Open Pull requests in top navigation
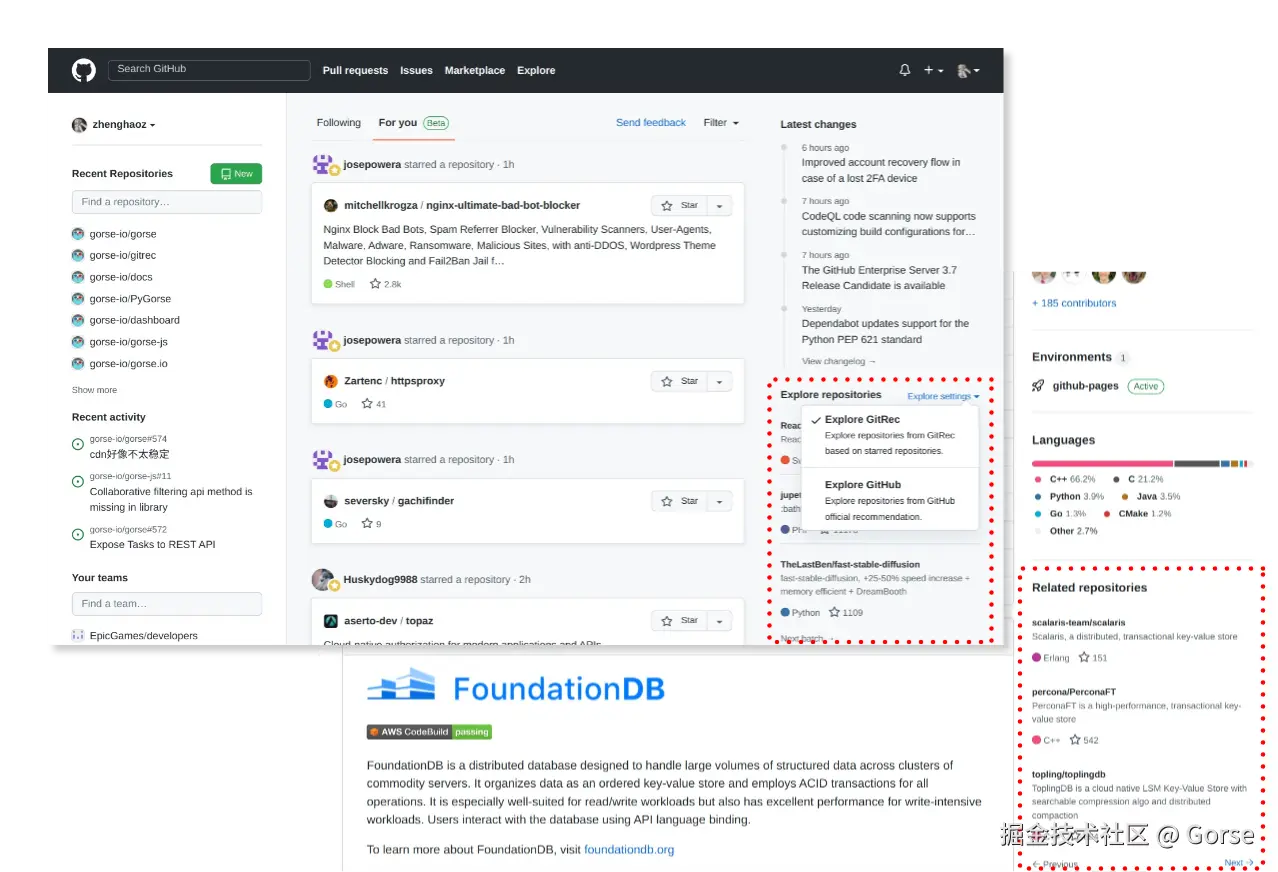Image resolution: width=1278 pixels, height=872 pixels. pos(355,70)
